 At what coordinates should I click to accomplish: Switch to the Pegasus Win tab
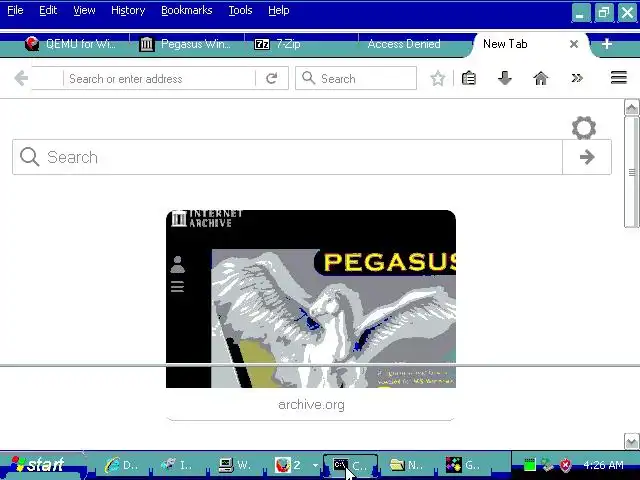pyautogui.click(x=186, y=44)
